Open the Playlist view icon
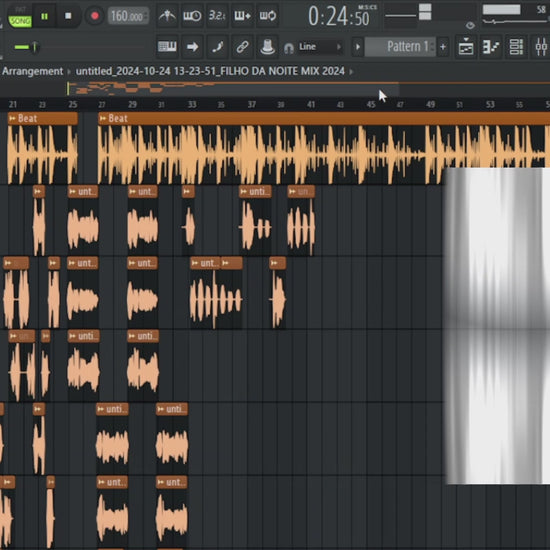 [466, 47]
